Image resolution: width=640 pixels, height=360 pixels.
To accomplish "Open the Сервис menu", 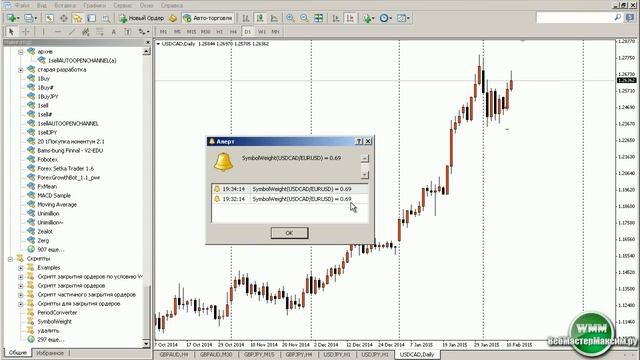I will [122, 5].
